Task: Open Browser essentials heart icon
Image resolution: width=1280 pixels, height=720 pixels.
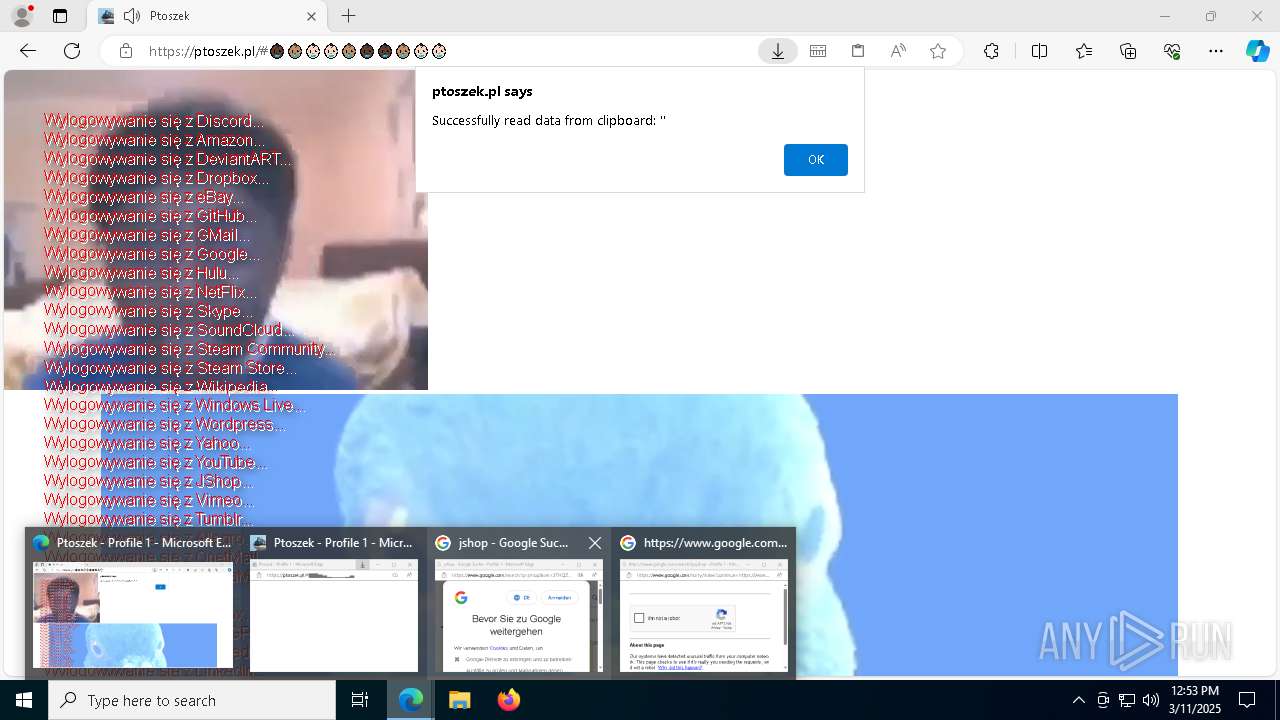Action: point(1172,51)
